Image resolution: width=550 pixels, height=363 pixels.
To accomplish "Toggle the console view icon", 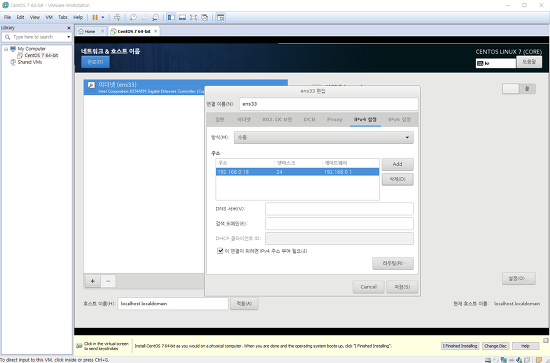I will click(x=220, y=17).
